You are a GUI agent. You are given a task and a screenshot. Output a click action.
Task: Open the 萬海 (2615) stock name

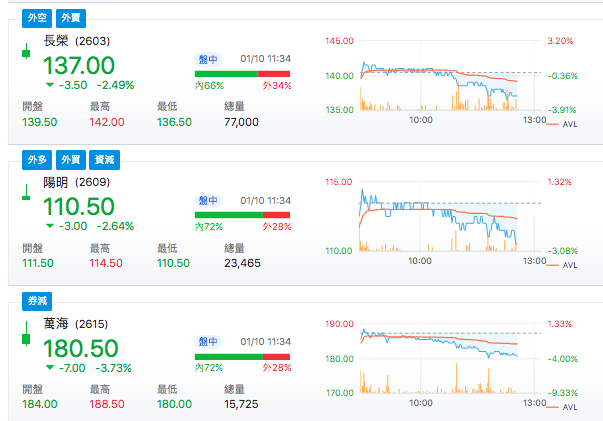tap(76, 324)
